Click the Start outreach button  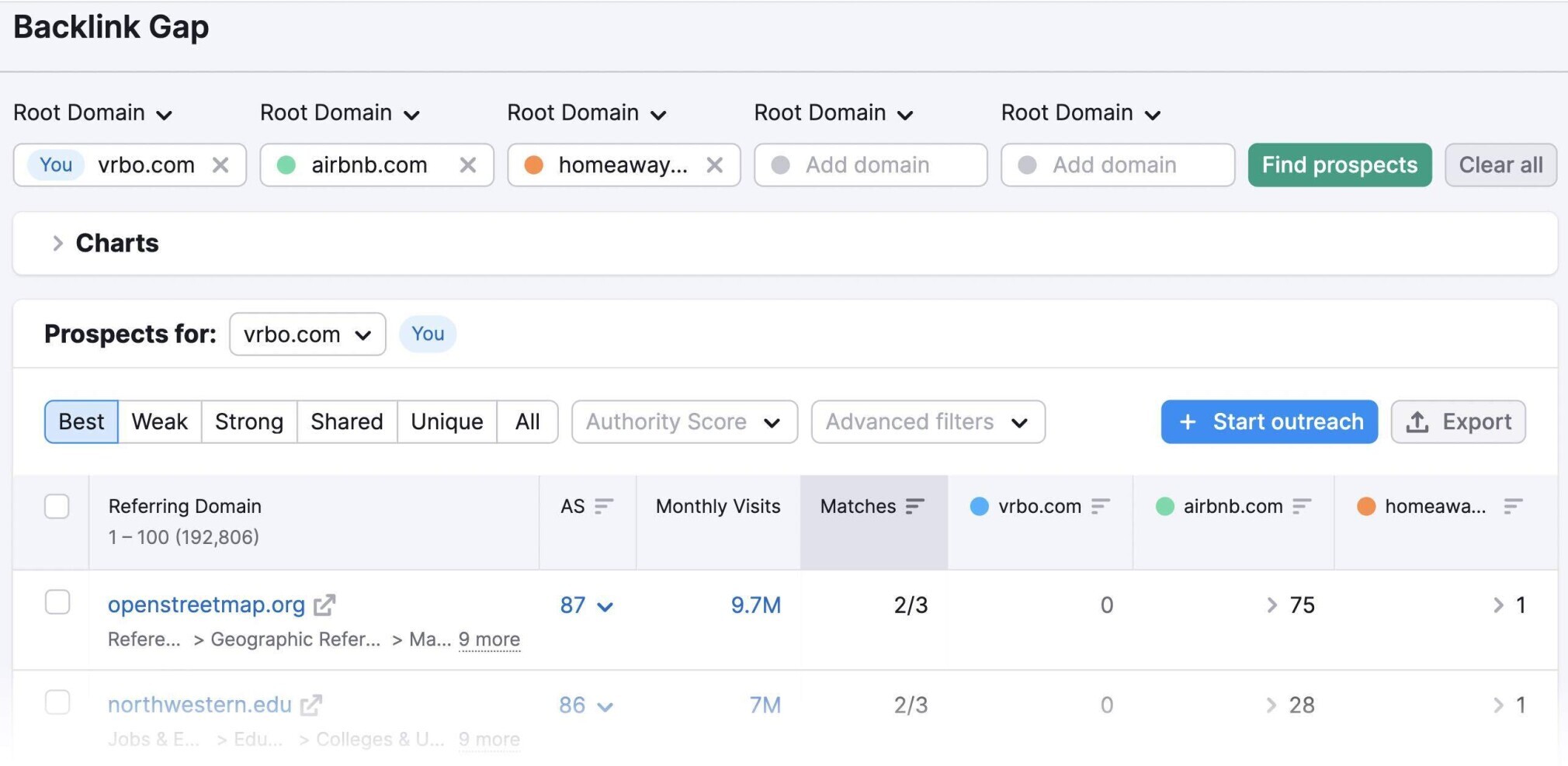click(x=1269, y=421)
